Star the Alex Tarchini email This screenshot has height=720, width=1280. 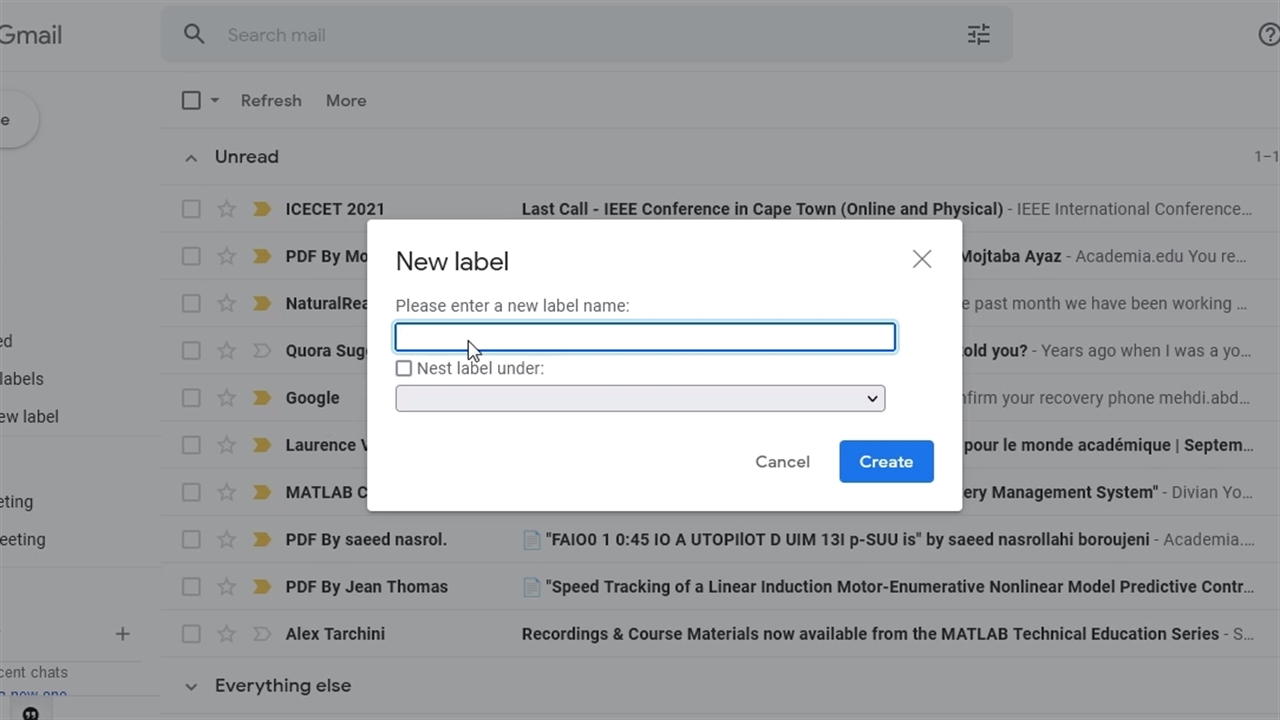click(x=227, y=634)
